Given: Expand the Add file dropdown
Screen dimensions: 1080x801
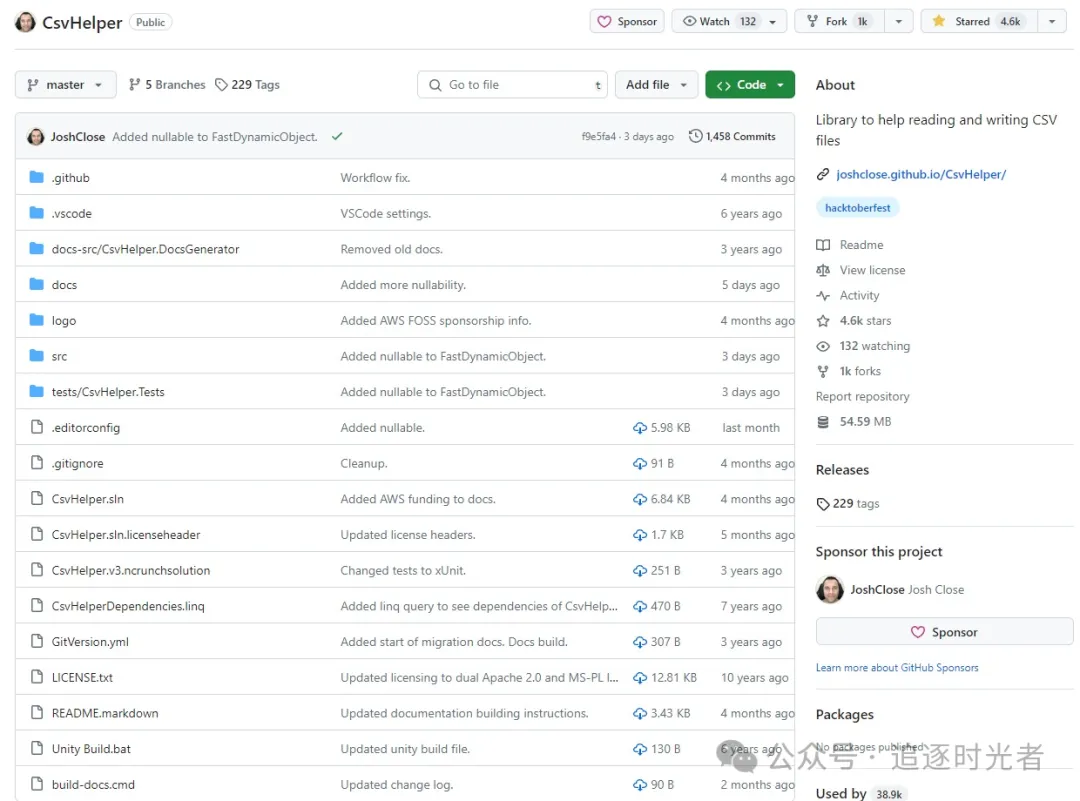Looking at the screenshot, I should pyautogui.click(x=656, y=85).
